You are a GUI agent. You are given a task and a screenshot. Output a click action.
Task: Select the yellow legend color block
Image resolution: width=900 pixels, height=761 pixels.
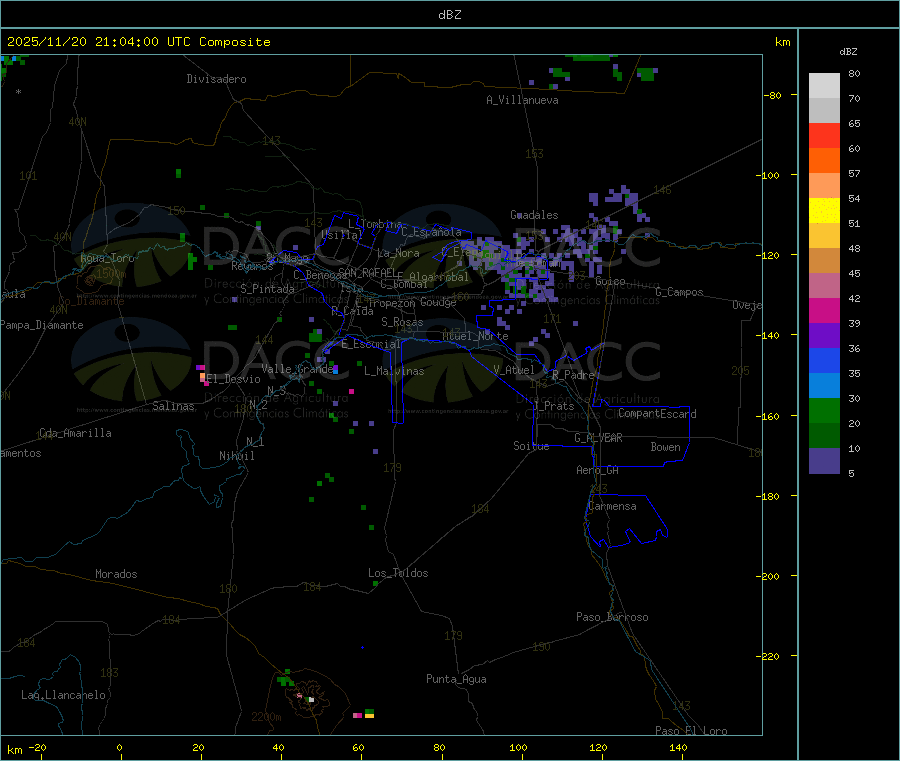coord(824,210)
